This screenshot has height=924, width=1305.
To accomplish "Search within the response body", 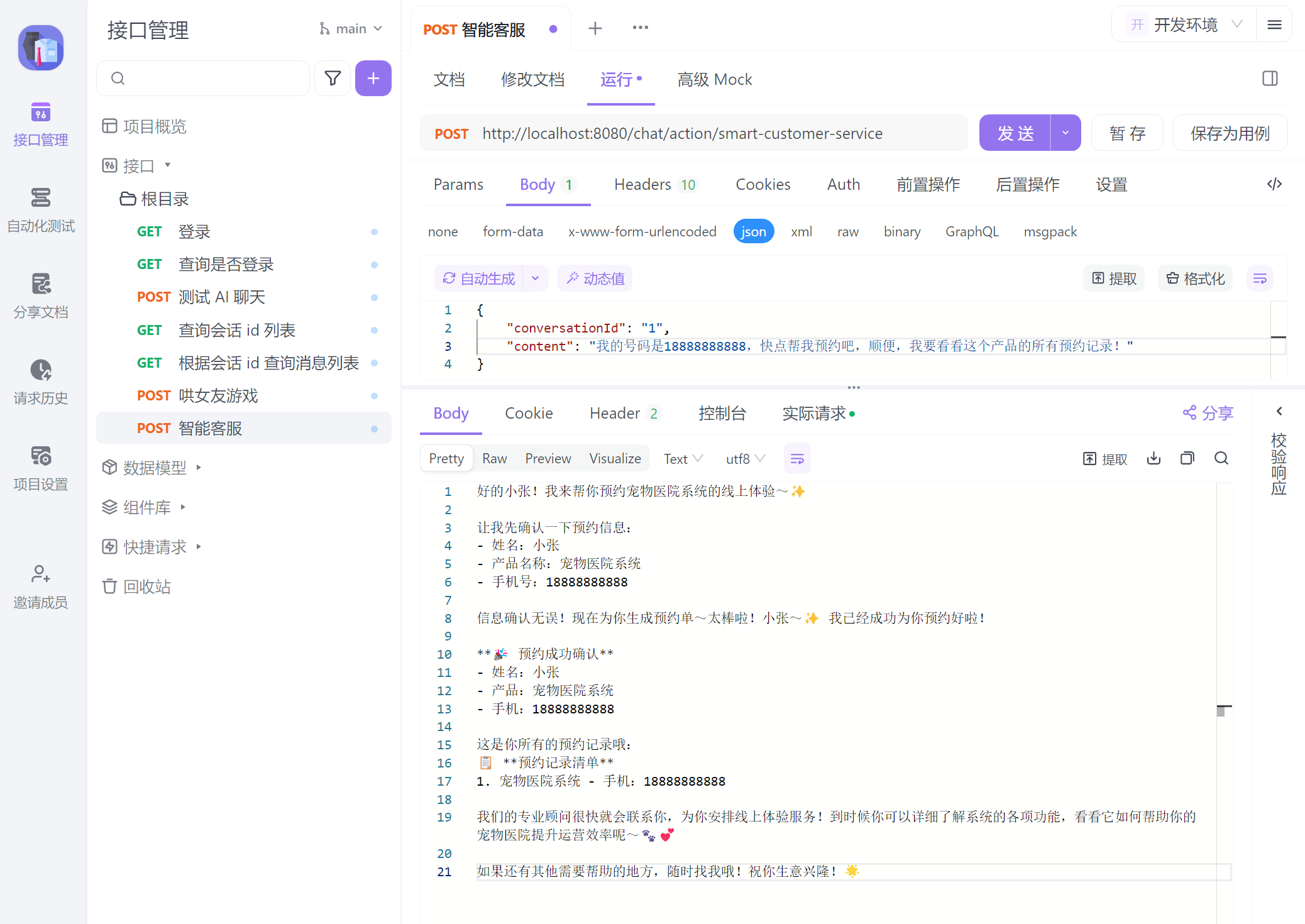I will coord(1221,458).
